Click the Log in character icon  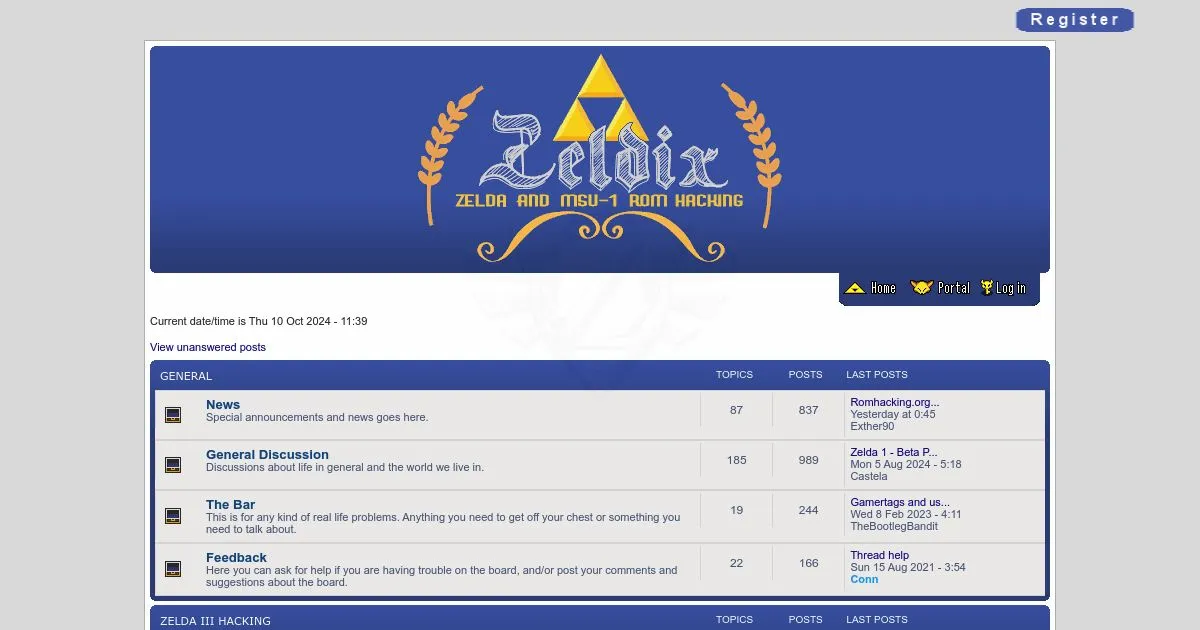(x=987, y=288)
